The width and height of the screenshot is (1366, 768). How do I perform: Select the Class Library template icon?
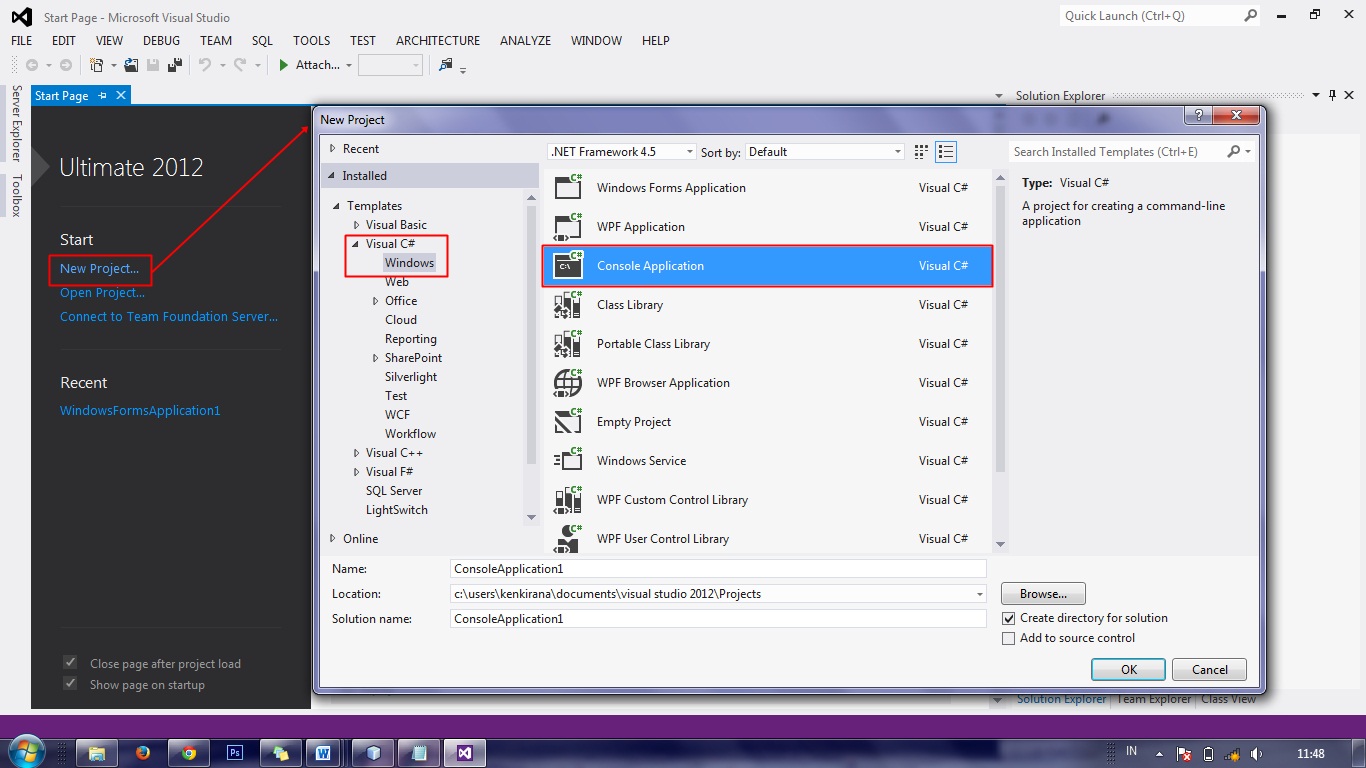coord(568,304)
